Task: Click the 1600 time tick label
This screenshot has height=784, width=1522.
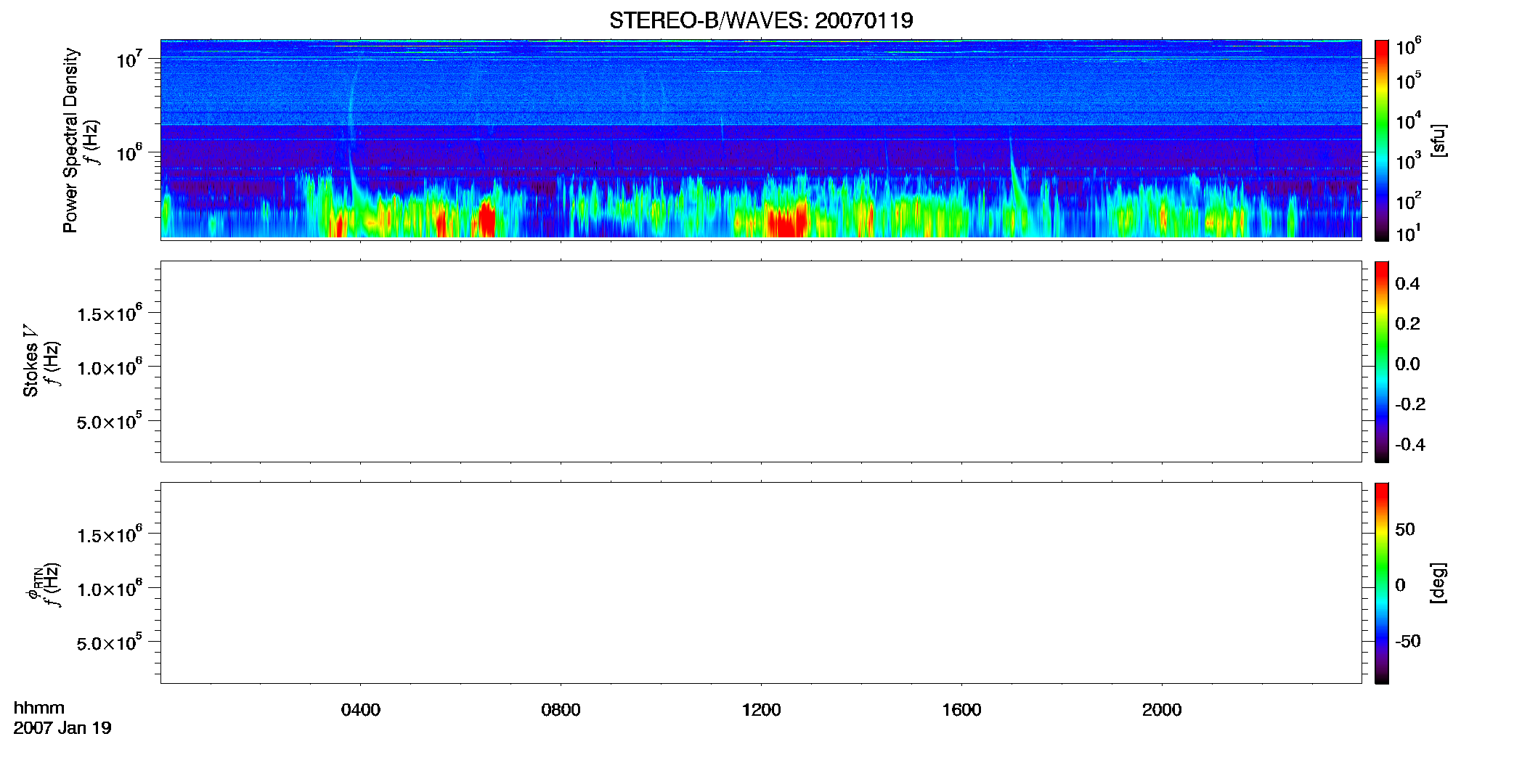Action: coord(961,710)
